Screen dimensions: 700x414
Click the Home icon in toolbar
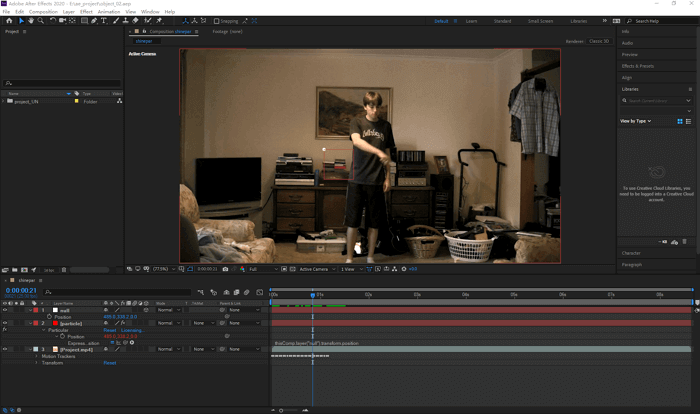[7, 20]
